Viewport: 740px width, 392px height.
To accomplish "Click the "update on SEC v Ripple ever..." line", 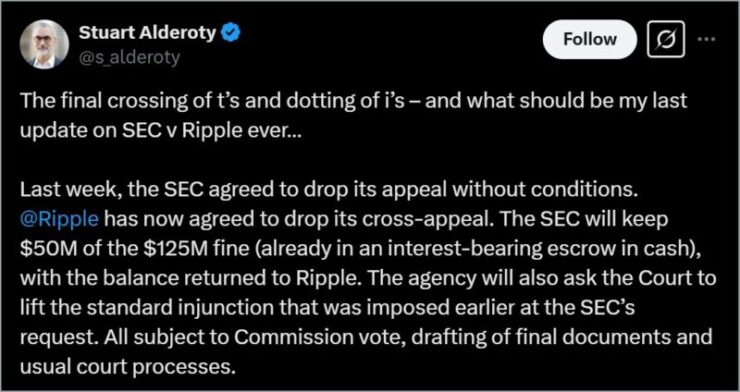I will 160,131.
